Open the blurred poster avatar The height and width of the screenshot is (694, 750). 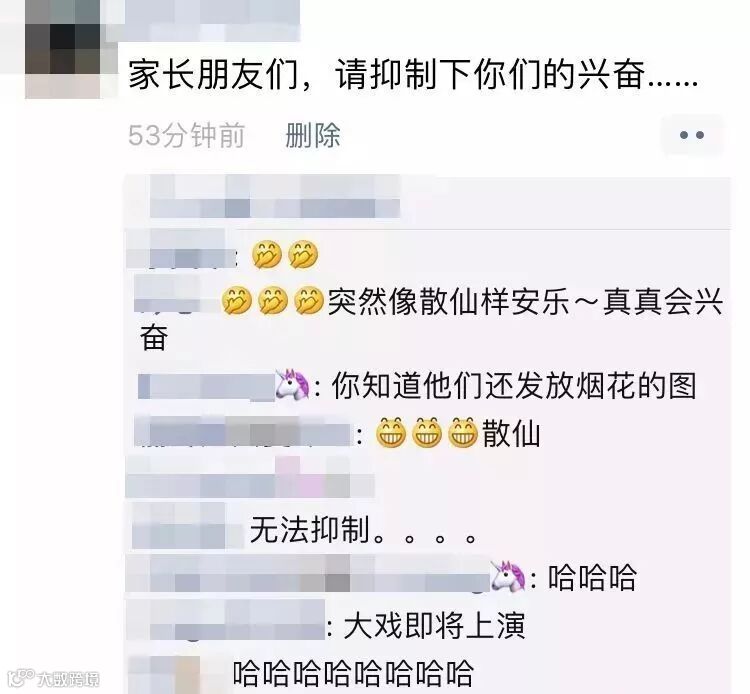click(63, 49)
